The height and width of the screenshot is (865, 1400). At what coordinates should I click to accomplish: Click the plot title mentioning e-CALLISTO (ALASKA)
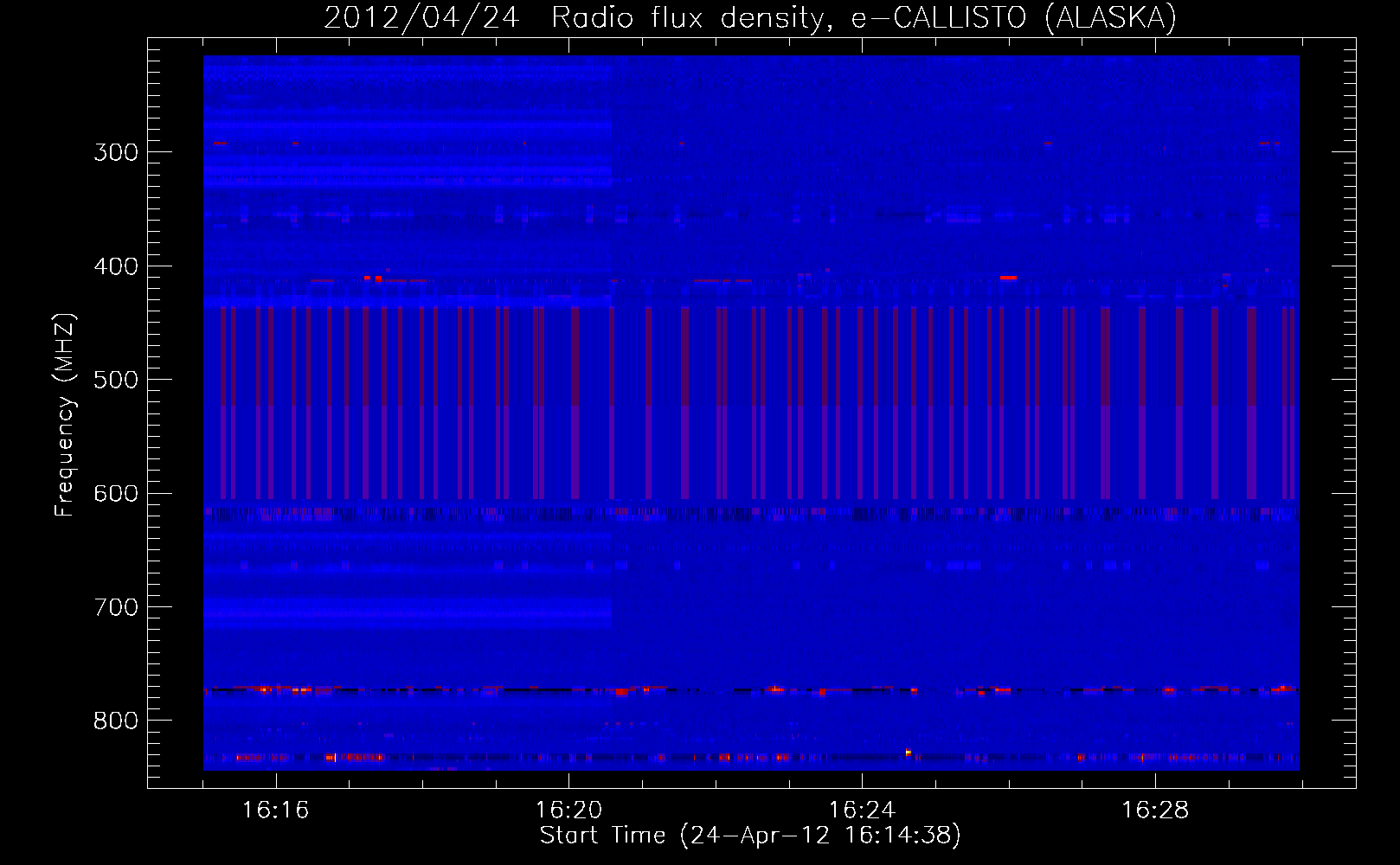750,17
